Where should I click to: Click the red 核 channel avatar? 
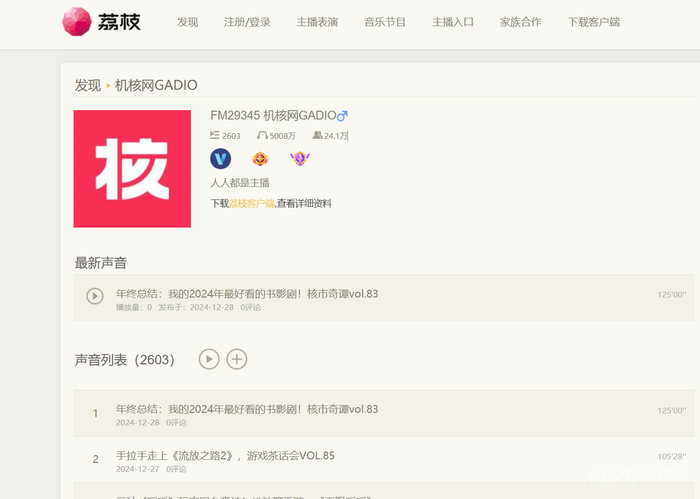pos(132,169)
